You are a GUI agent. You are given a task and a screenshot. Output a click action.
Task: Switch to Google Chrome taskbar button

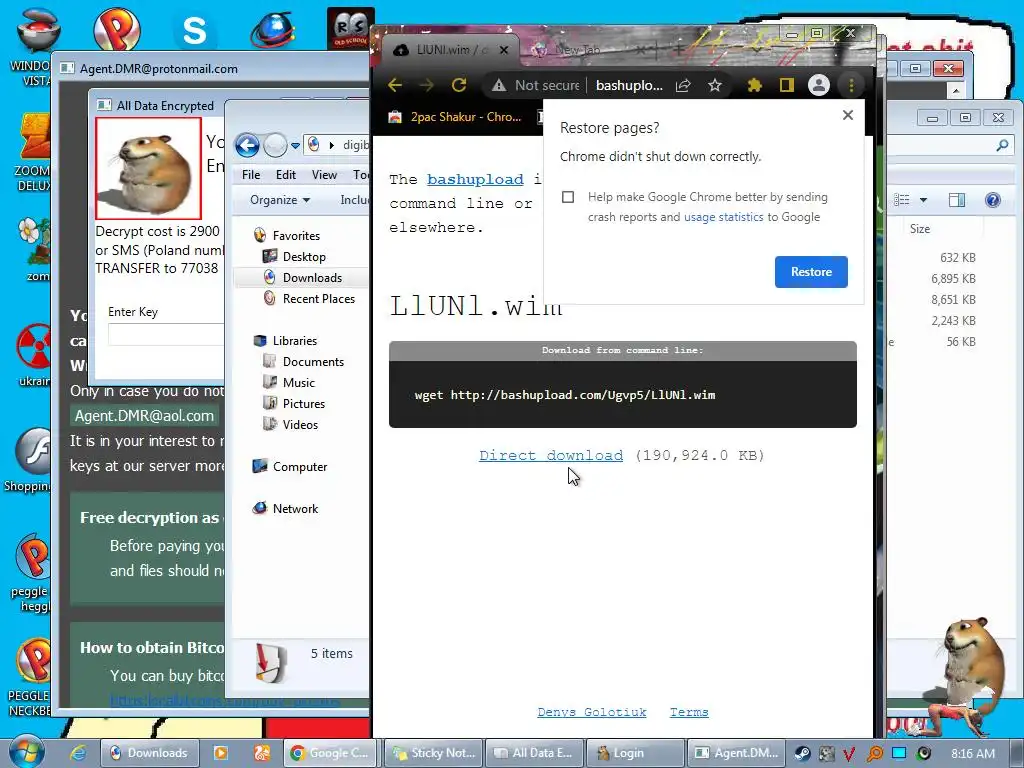point(331,753)
